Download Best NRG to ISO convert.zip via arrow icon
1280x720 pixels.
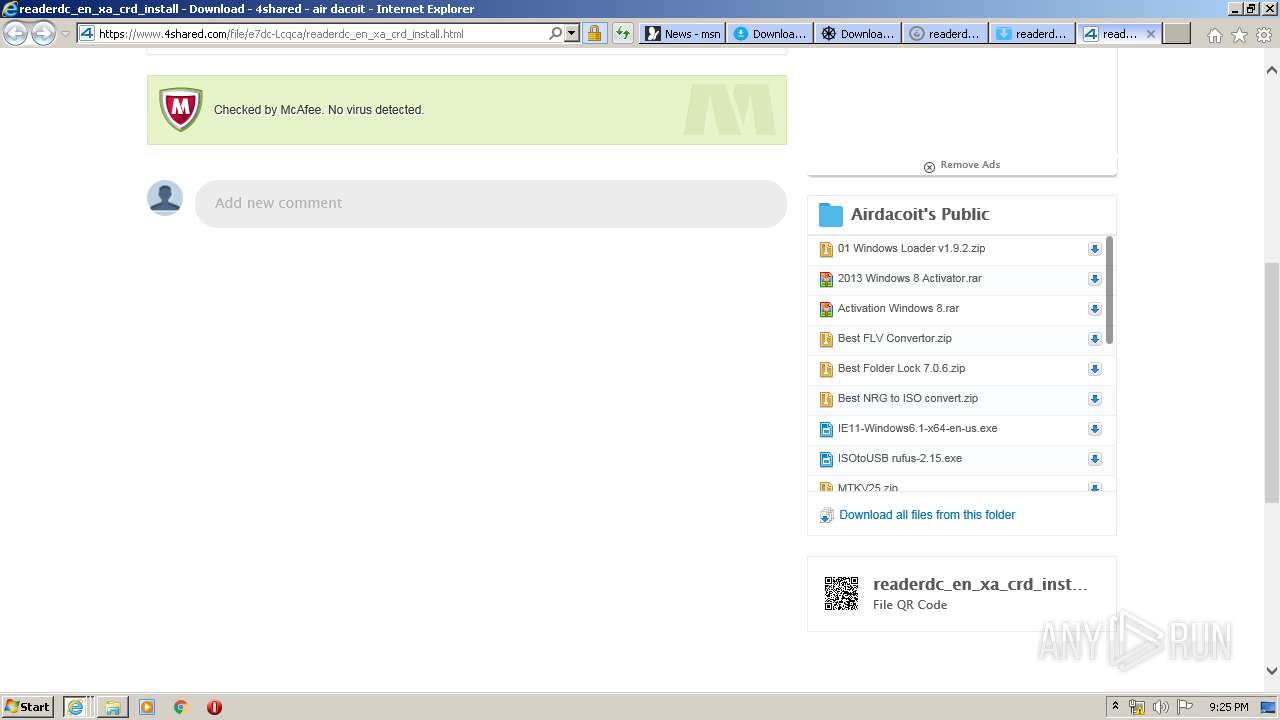click(1094, 399)
